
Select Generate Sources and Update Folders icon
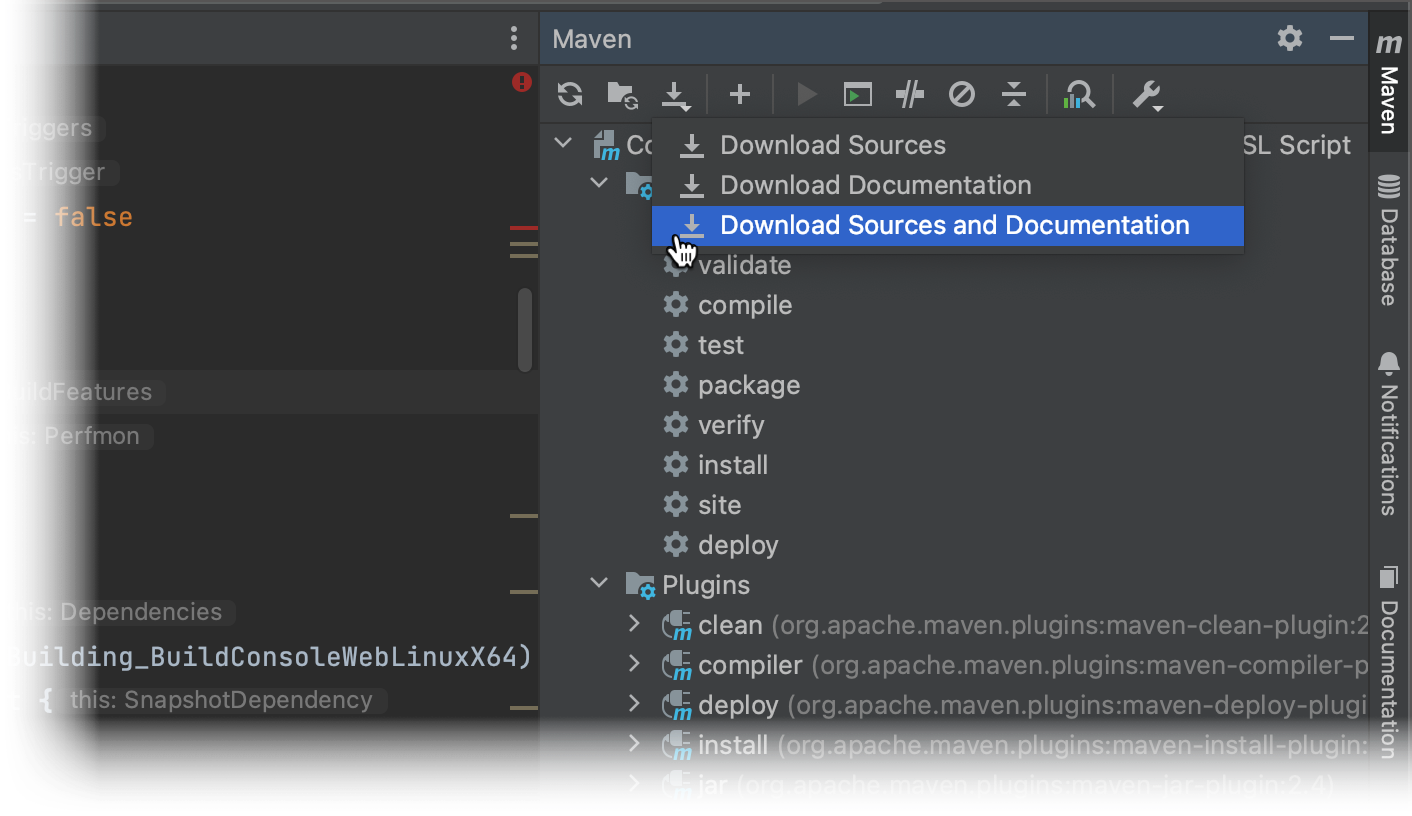(622, 94)
